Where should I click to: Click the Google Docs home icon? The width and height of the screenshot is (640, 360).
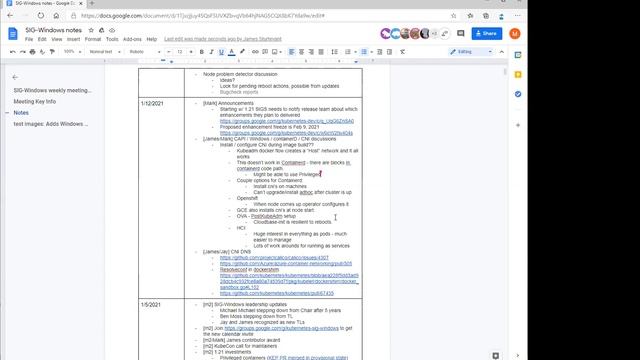(x=13, y=34)
